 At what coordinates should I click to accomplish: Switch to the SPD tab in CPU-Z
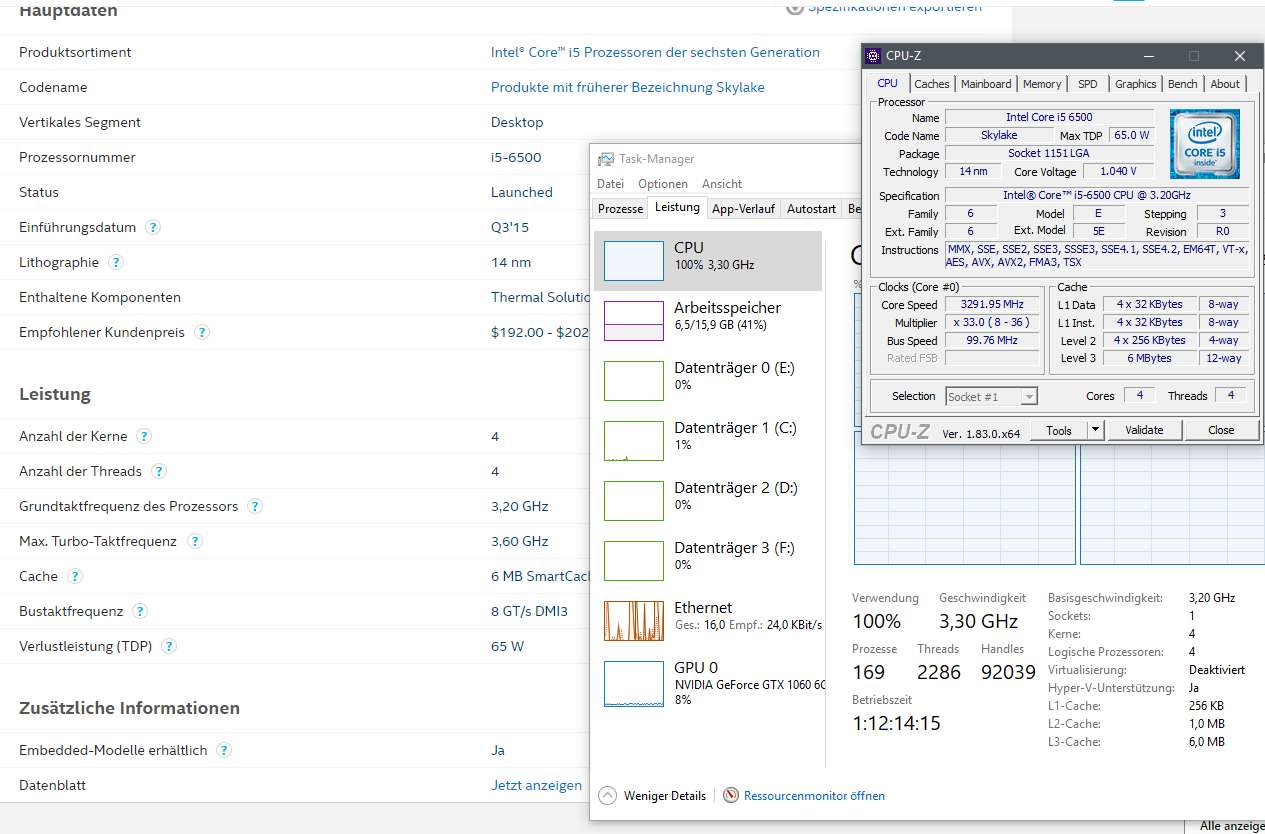click(x=1087, y=84)
